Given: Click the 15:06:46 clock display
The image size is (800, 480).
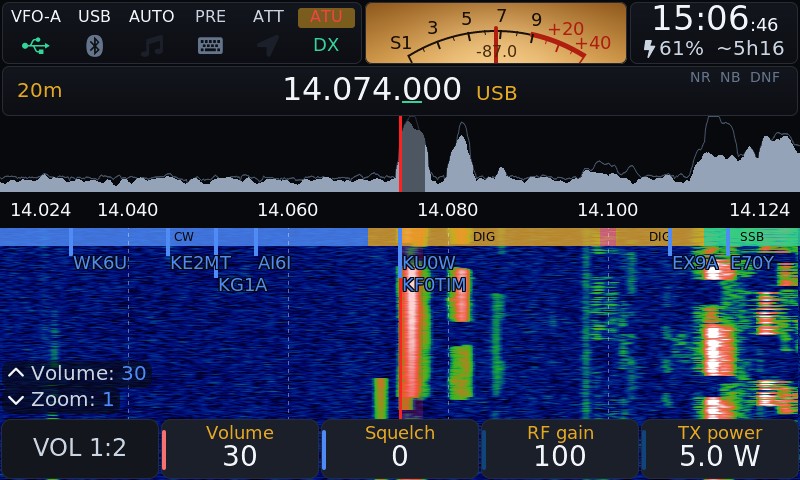Looking at the screenshot, I should pos(715,19).
